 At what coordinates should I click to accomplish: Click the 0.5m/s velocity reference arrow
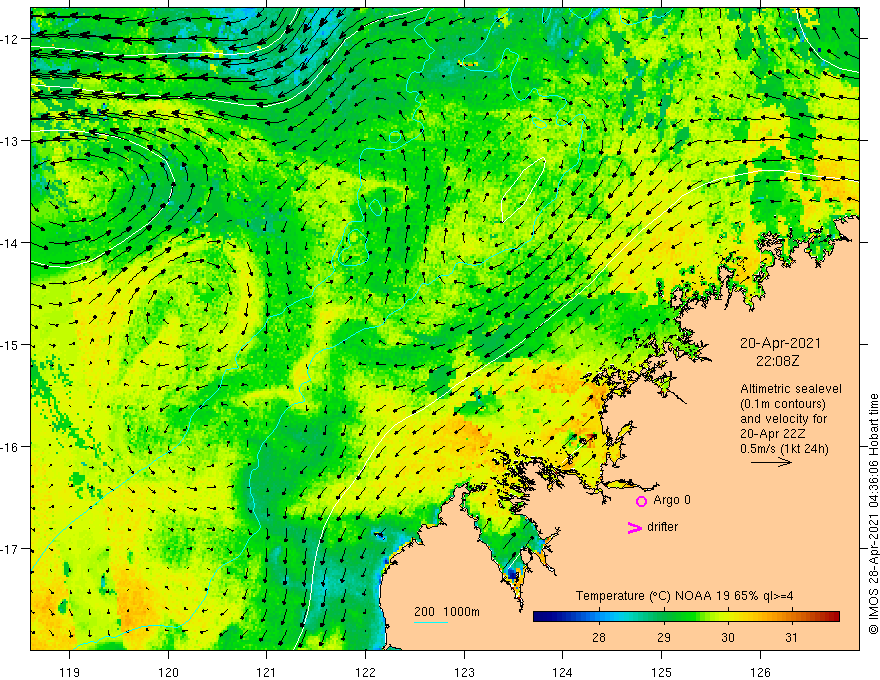pyautogui.click(x=771, y=462)
